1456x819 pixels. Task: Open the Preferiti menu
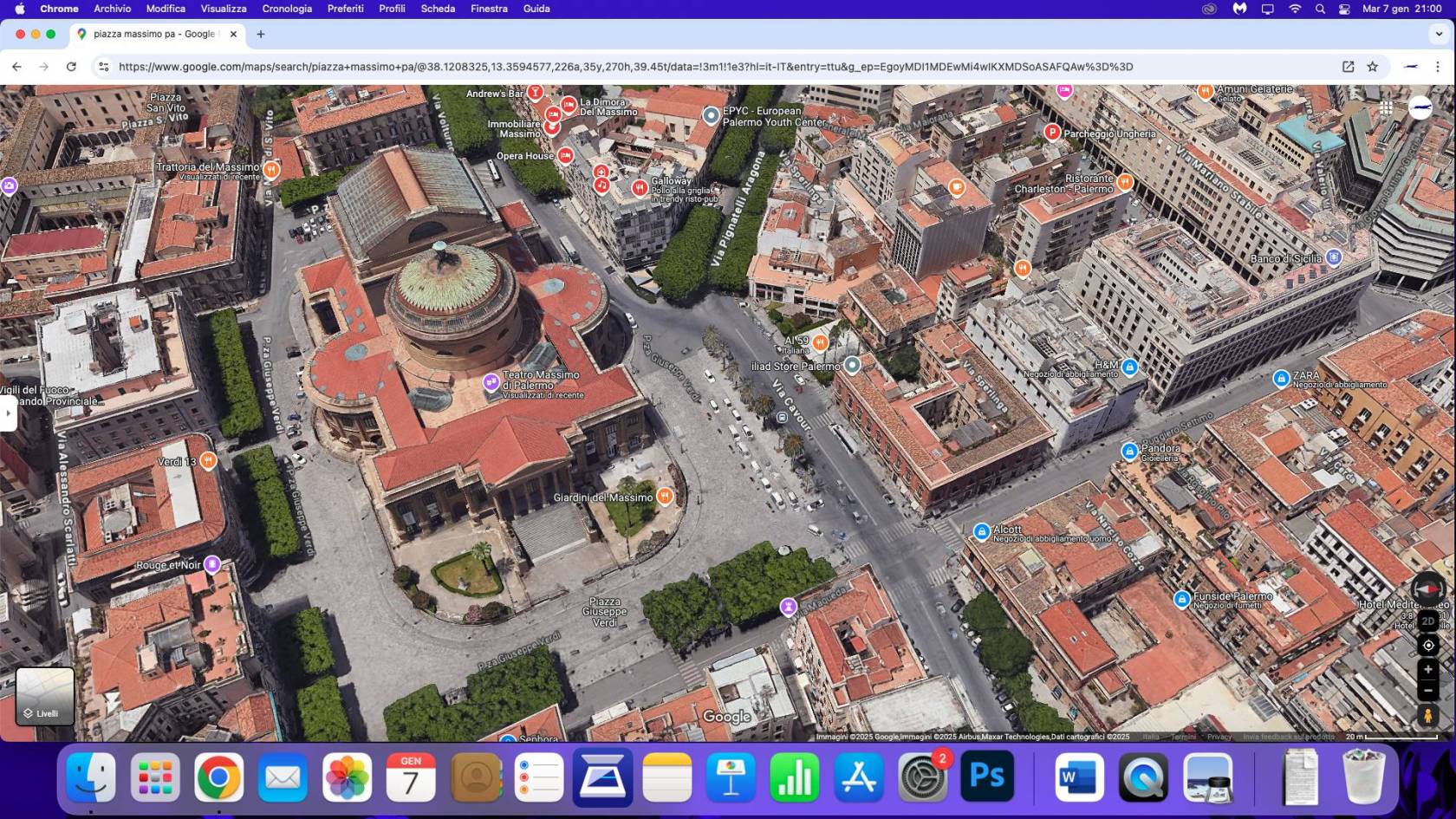[x=345, y=9]
